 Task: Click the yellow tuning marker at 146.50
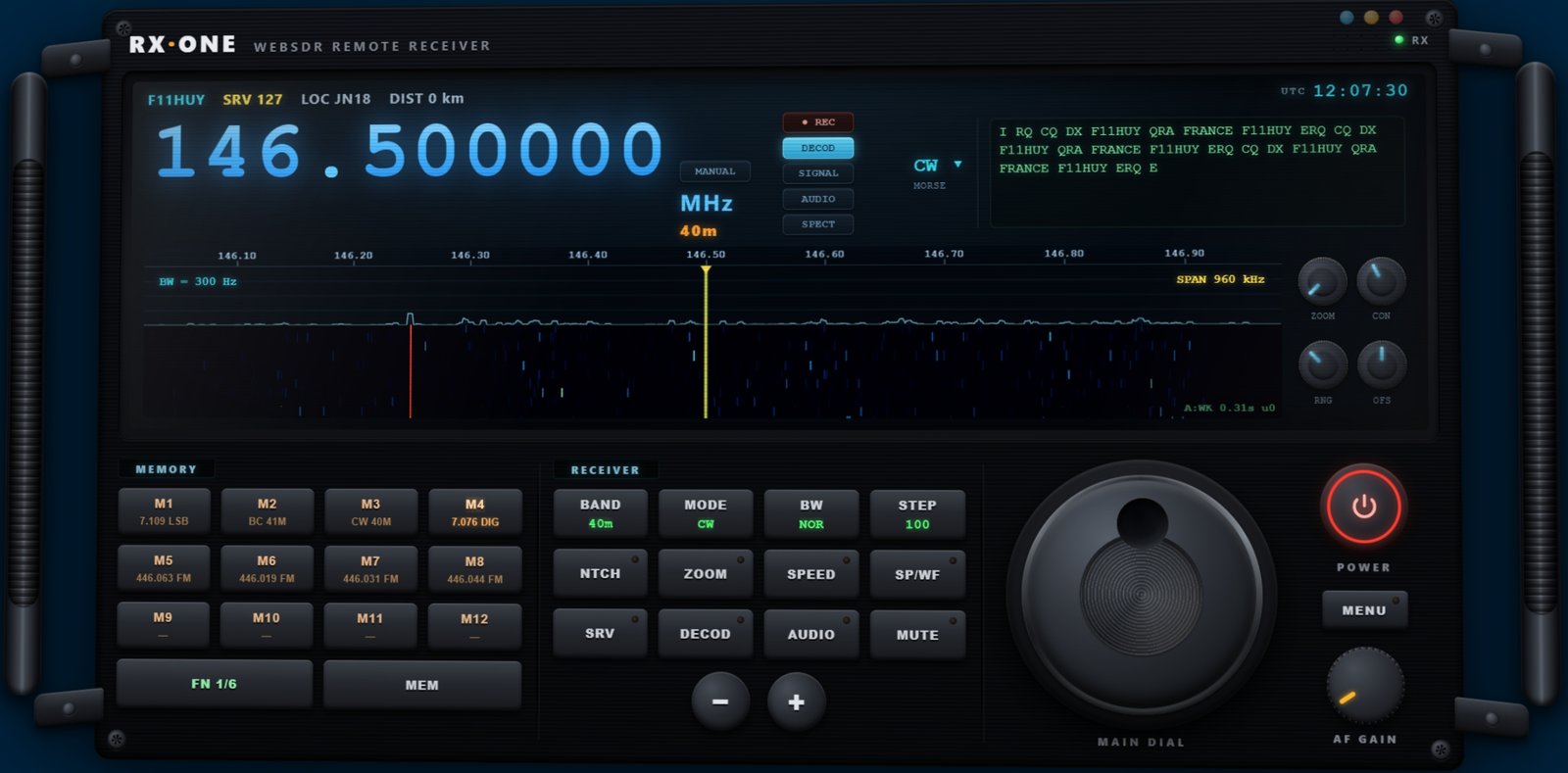[706, 342]
